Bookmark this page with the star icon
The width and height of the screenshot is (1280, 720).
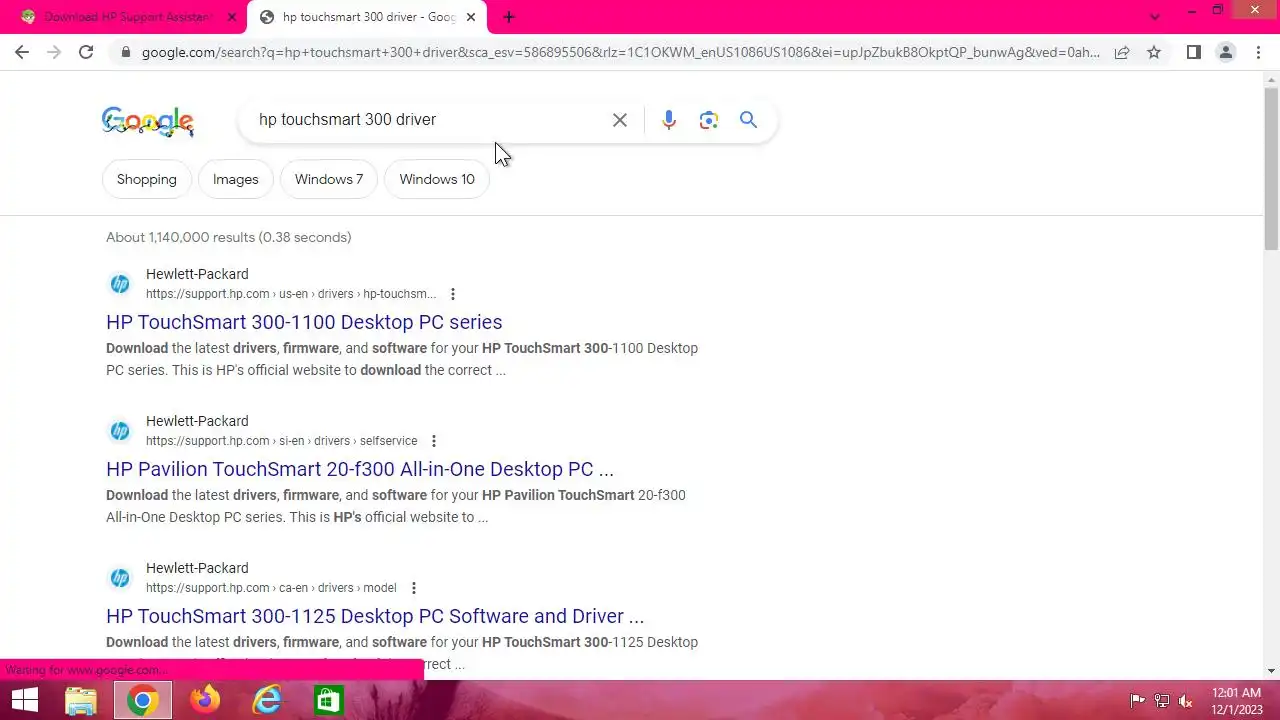pyautogui.click(x=1154, y=52)
